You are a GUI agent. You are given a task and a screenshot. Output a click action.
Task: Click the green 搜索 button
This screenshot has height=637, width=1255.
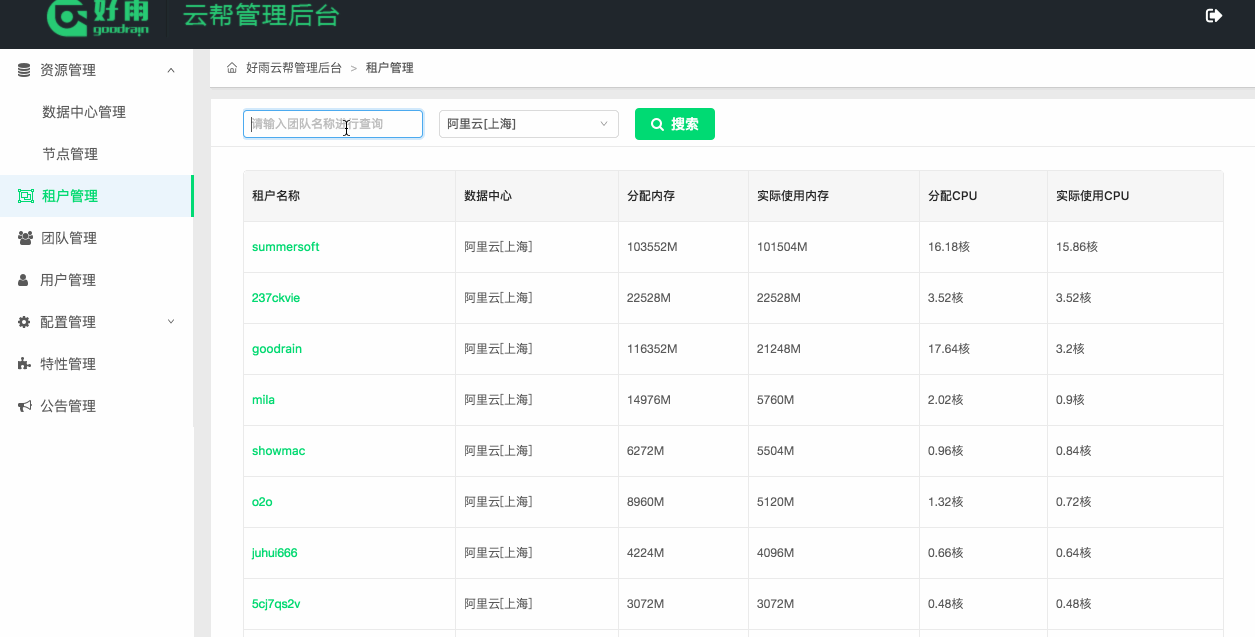675,124
